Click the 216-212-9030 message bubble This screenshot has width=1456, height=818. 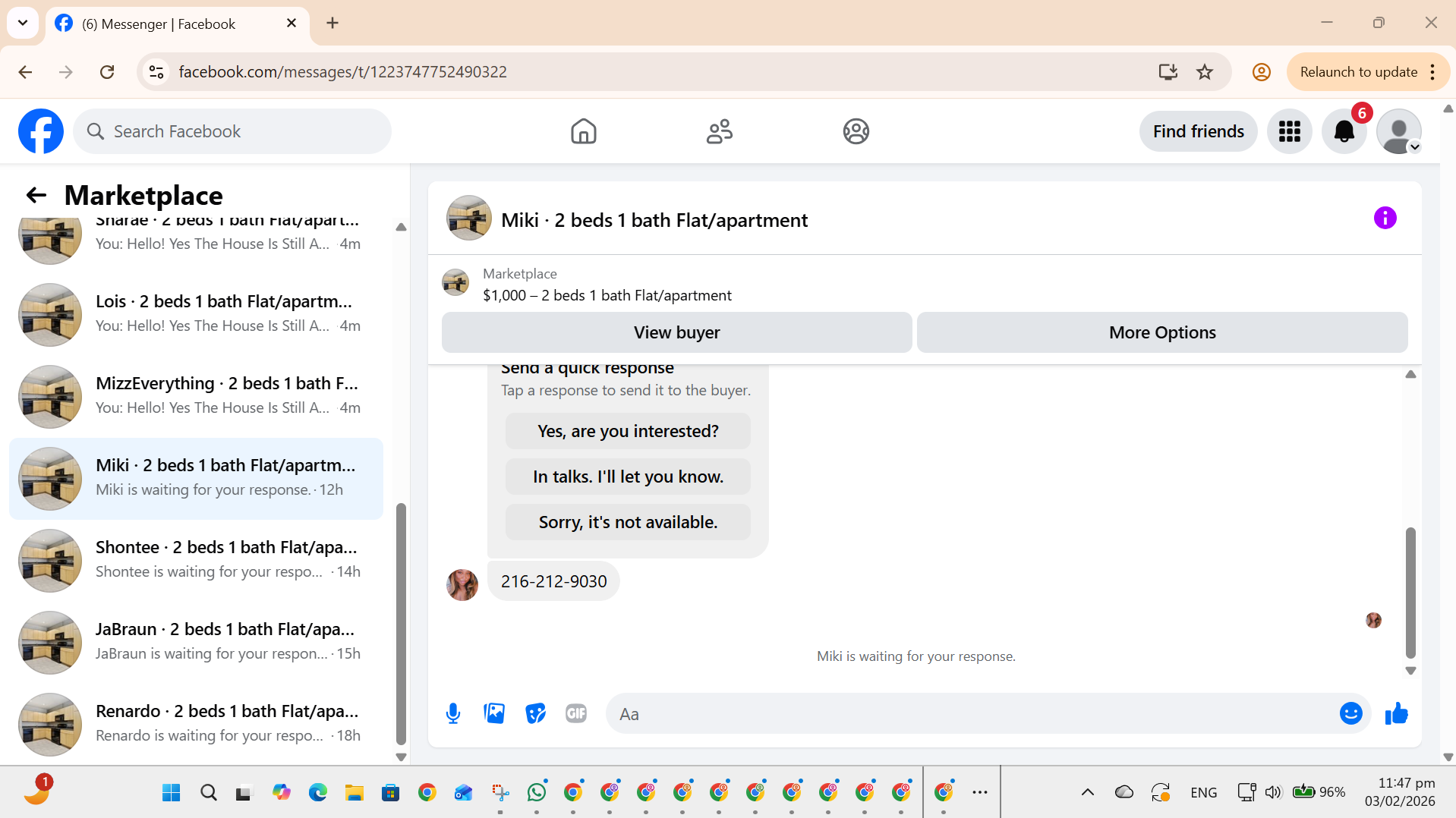tap(553, 581)
